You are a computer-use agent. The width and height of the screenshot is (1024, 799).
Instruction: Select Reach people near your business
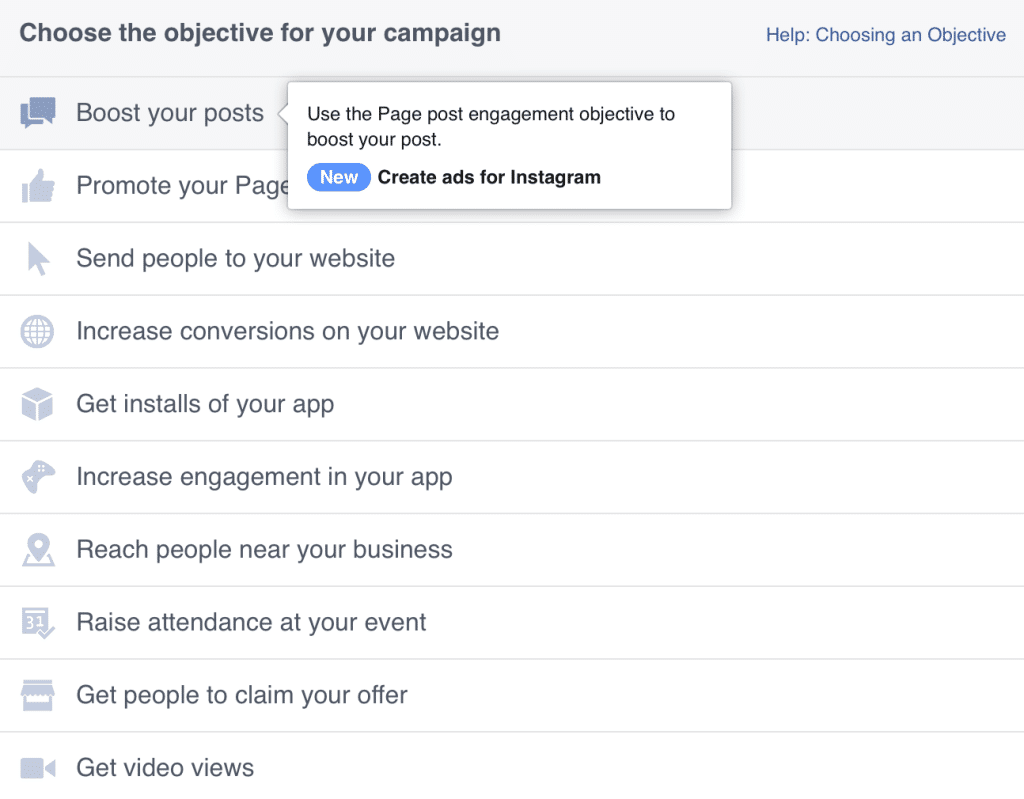click(264, 550)
